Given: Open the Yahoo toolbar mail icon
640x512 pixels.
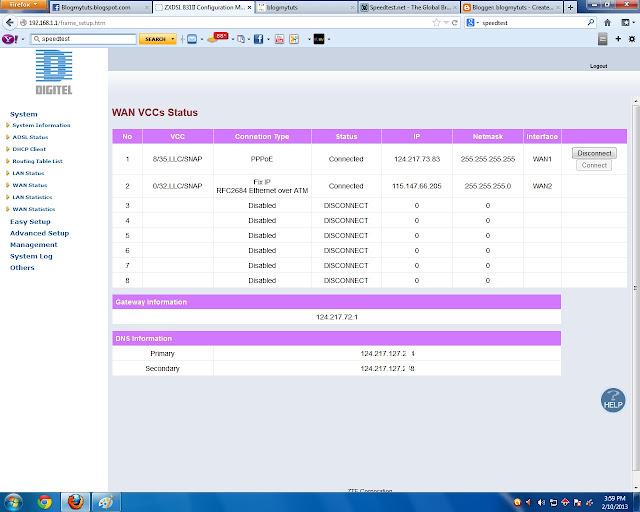Looking at the screenshot, I should (x=192, y=39).
